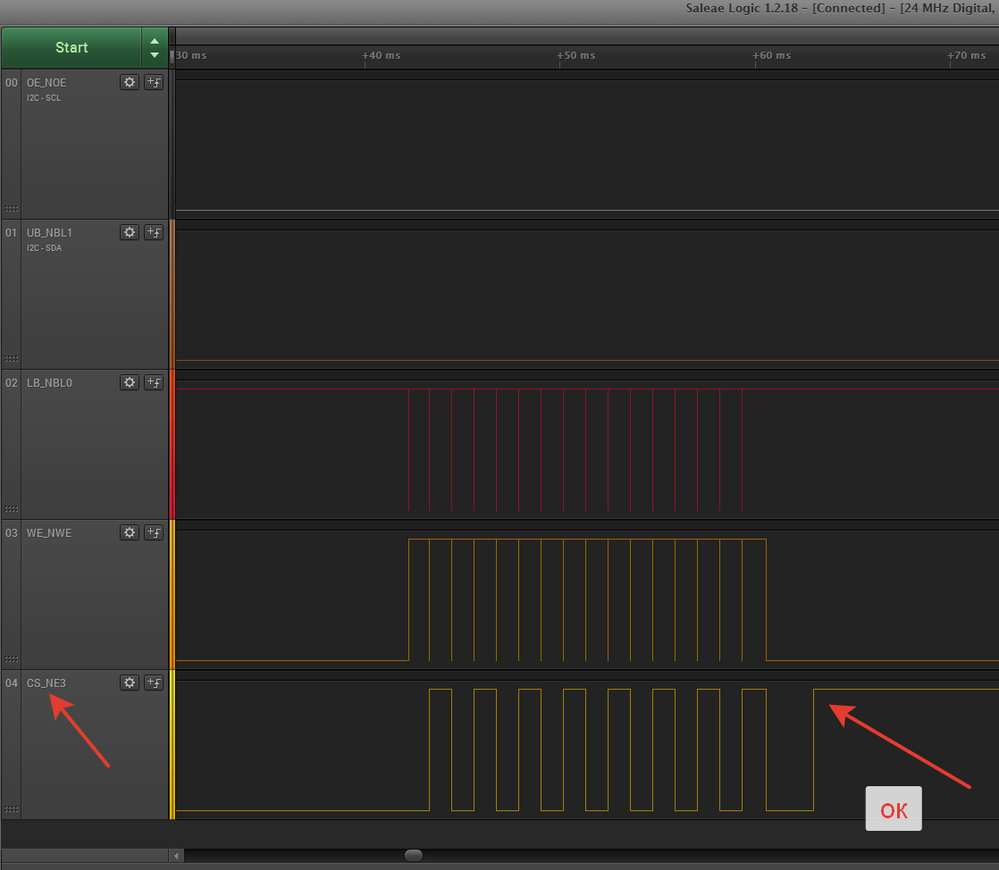Click the LB_NBL0 channel grip handle

[11, 509]
